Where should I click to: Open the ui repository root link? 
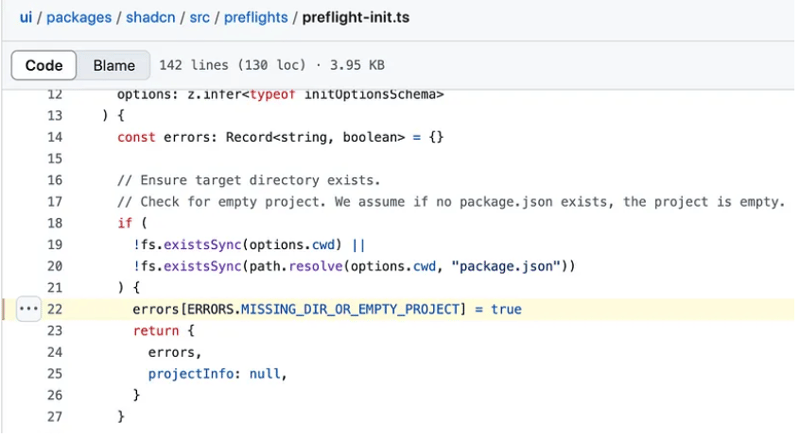[x=26, y=18]
